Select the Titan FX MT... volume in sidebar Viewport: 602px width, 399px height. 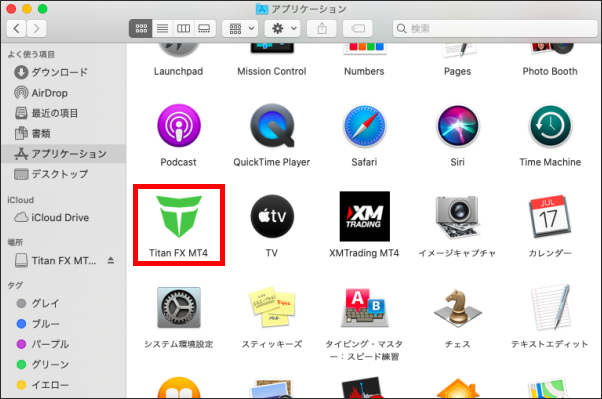63,261
